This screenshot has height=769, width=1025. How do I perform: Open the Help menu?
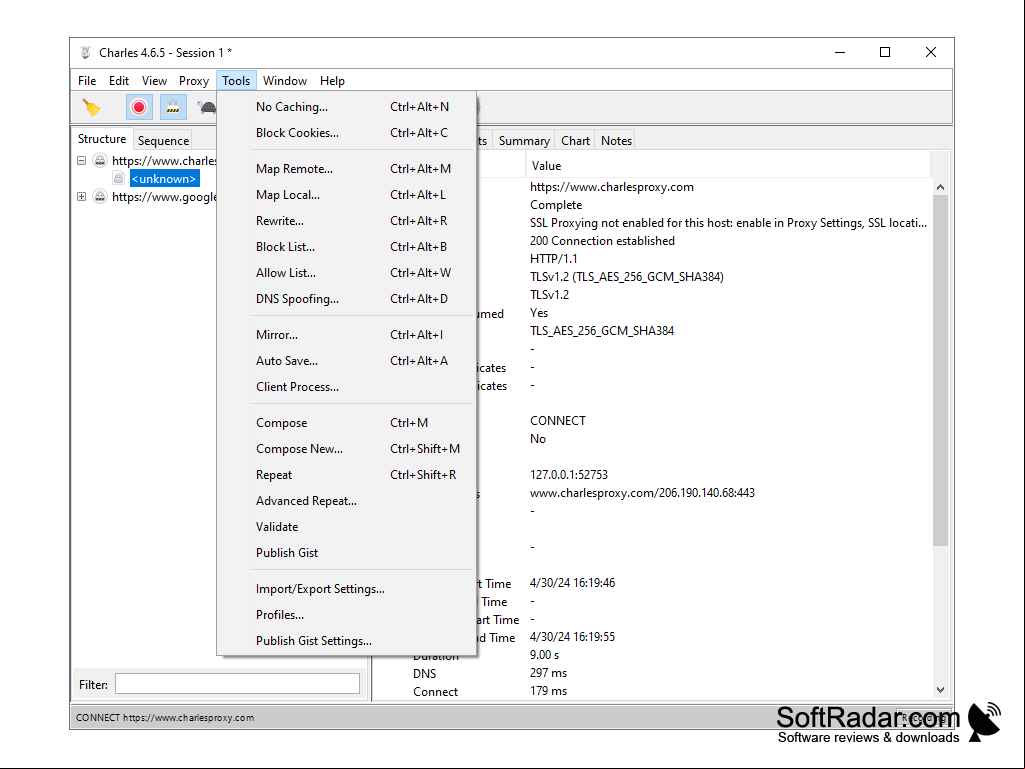point(332,80)
